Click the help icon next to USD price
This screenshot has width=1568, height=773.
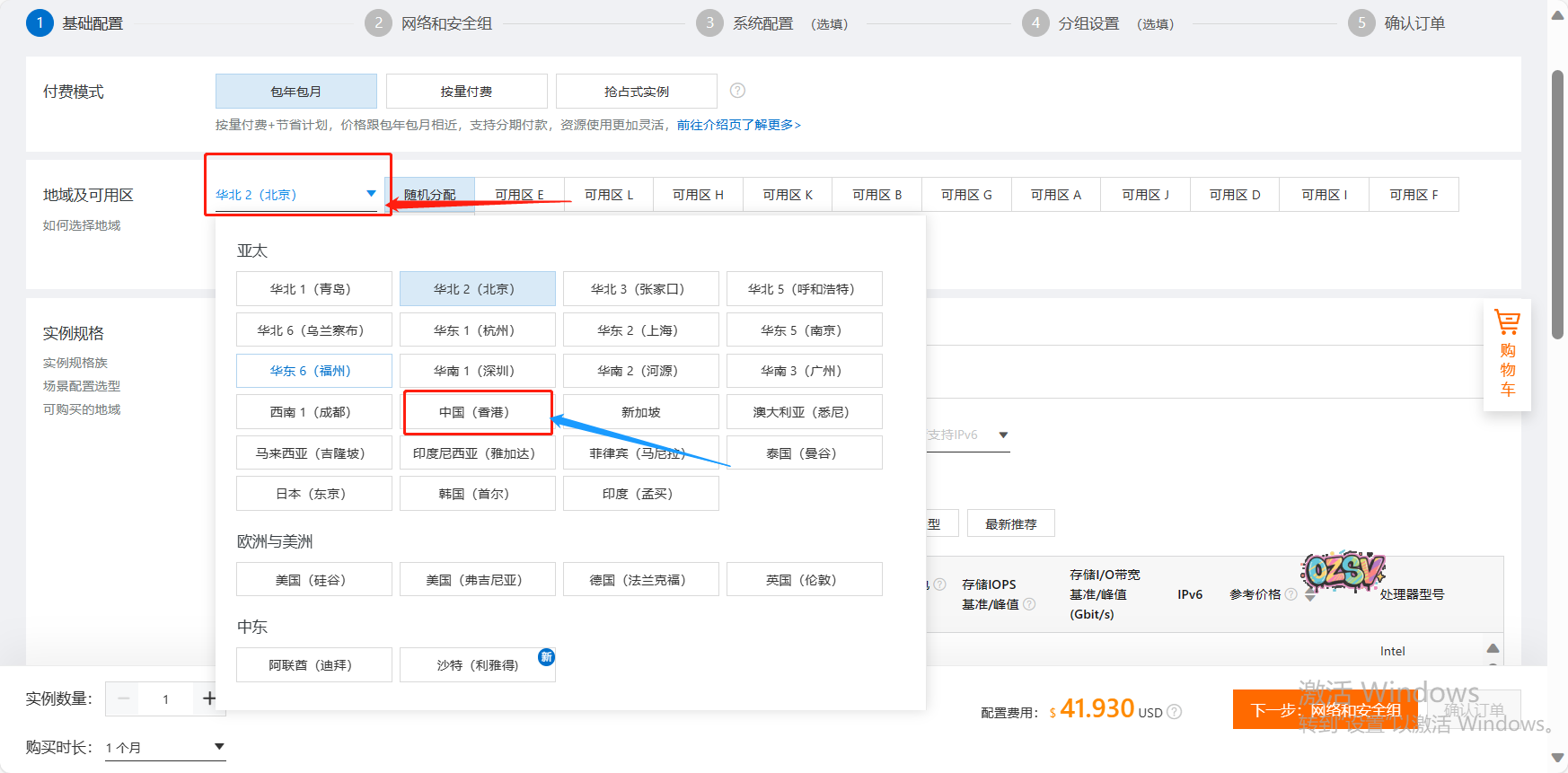pyautogui.click(x=1174, y=712)
